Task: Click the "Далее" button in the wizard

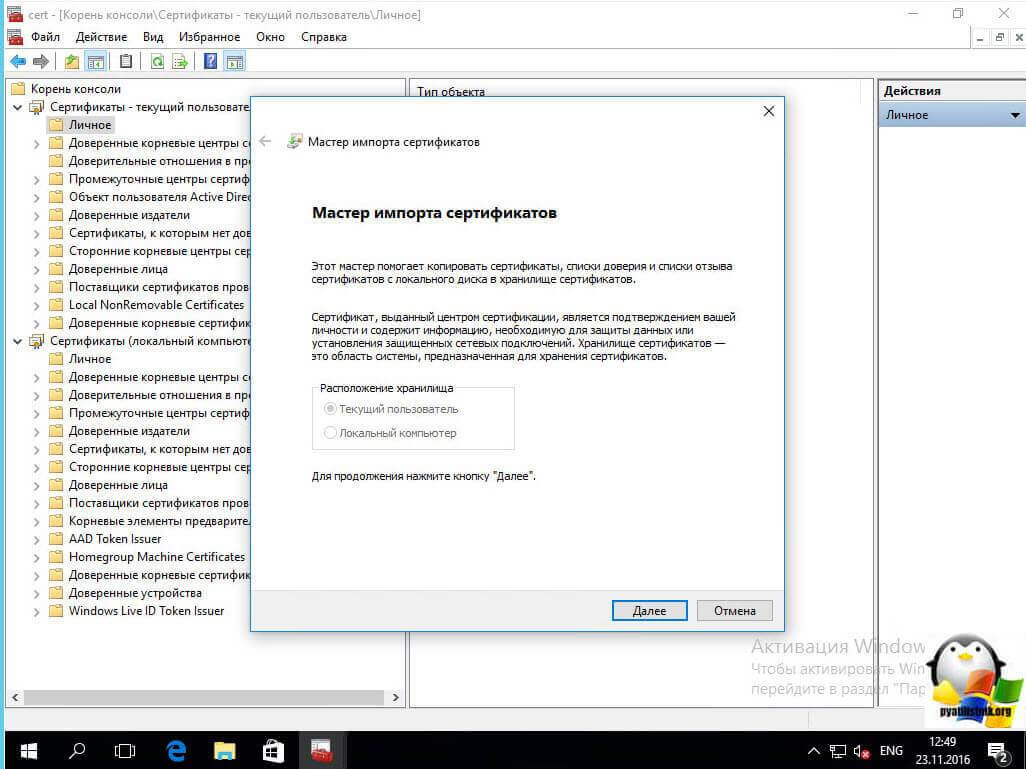Action: coord(649,610)
